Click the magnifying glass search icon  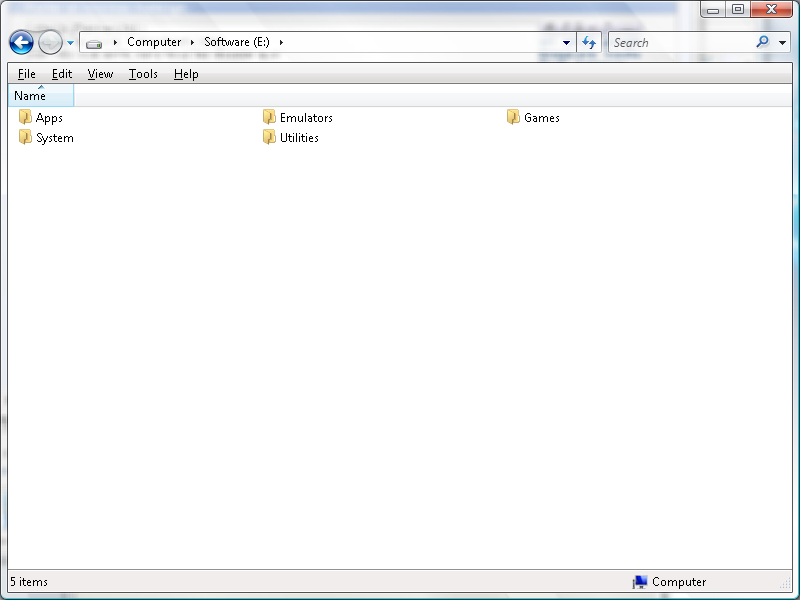(763, 42)
